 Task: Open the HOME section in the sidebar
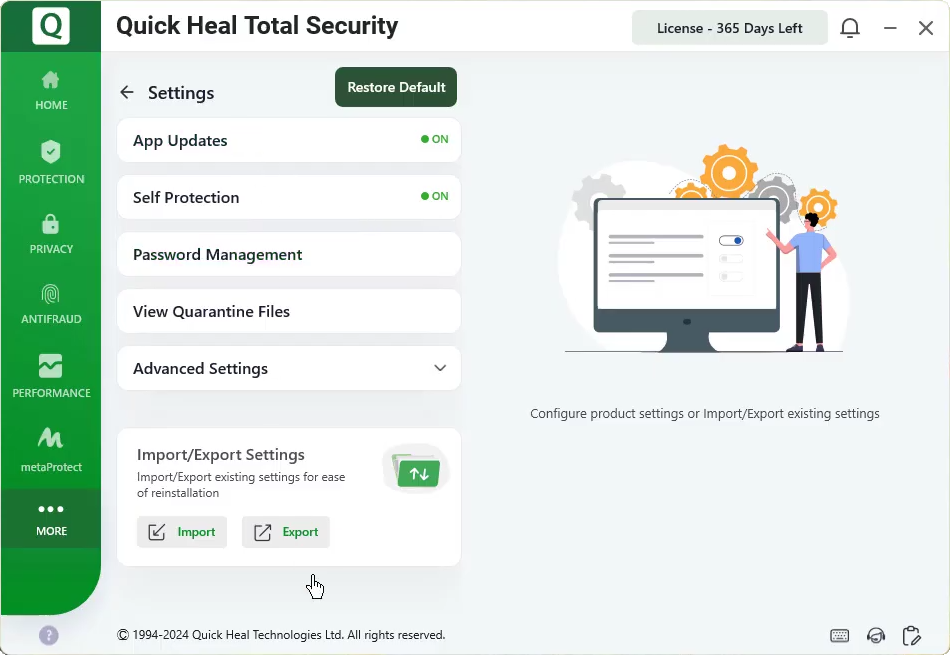(50, 90)
